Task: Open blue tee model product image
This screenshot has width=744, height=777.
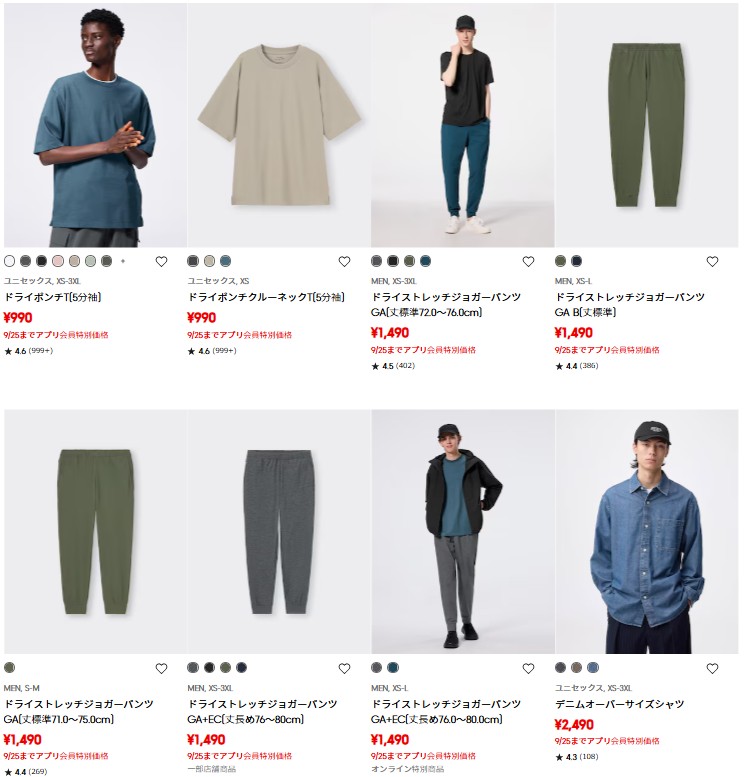Action: click(x=96, y=125)
